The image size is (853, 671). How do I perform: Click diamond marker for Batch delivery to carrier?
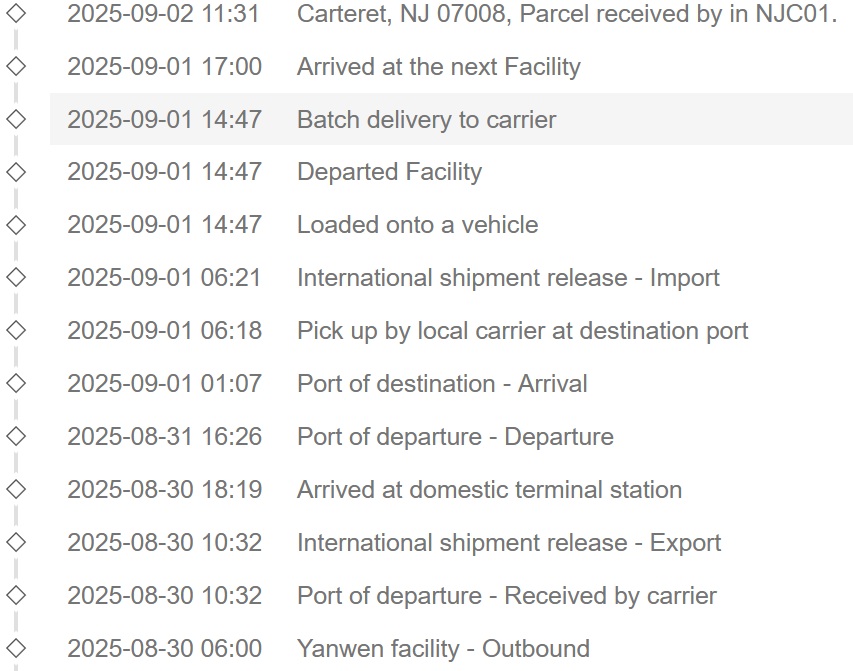(x=16, y=119)
